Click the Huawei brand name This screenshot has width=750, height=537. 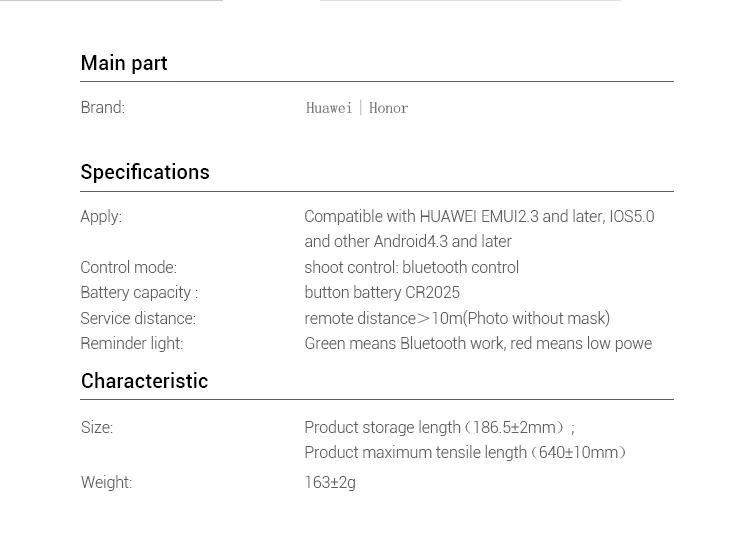click(x=329, y=108)
